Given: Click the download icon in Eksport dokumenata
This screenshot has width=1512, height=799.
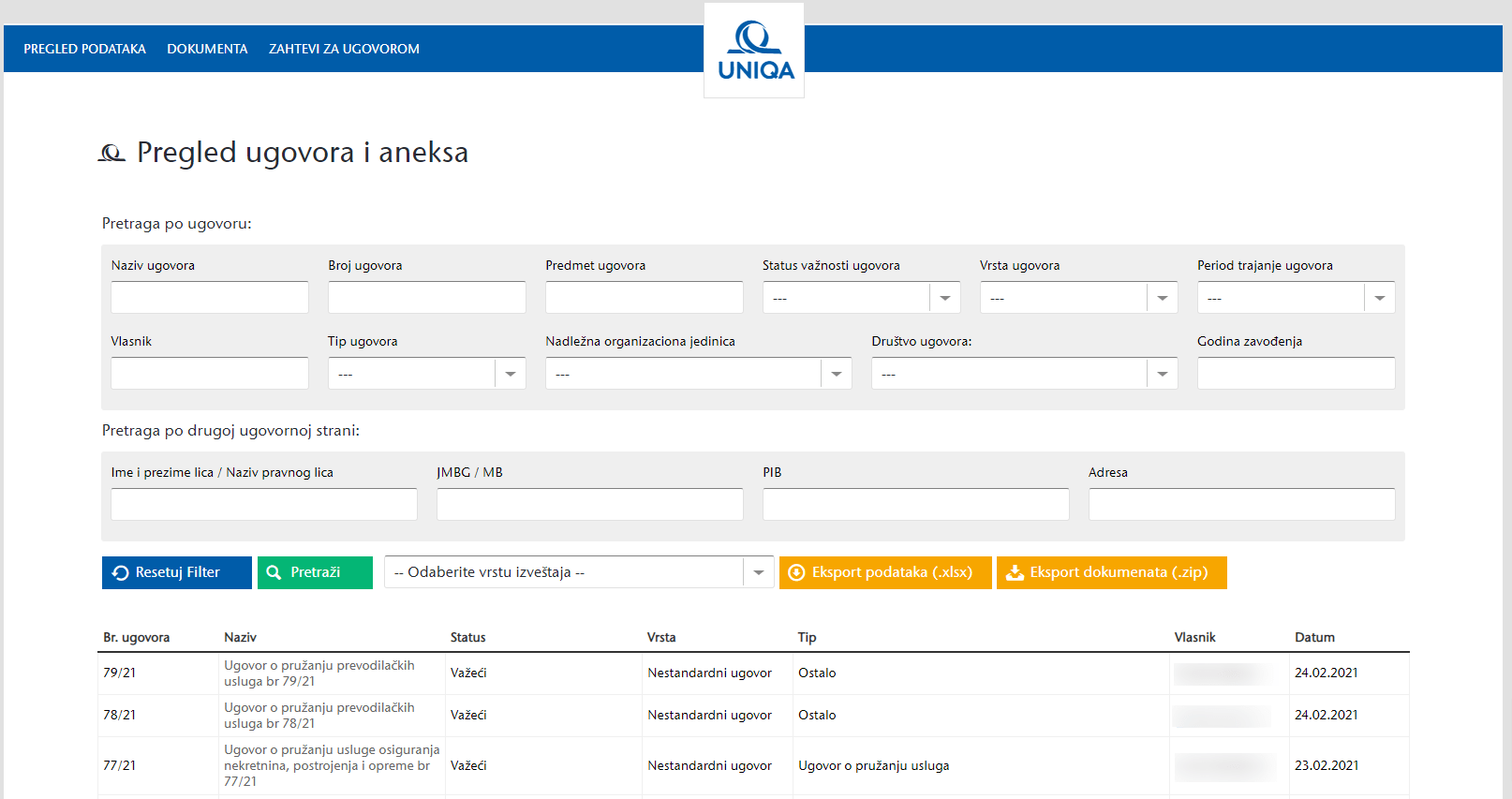Looking at the screenshot, I should coord(1015,573).
